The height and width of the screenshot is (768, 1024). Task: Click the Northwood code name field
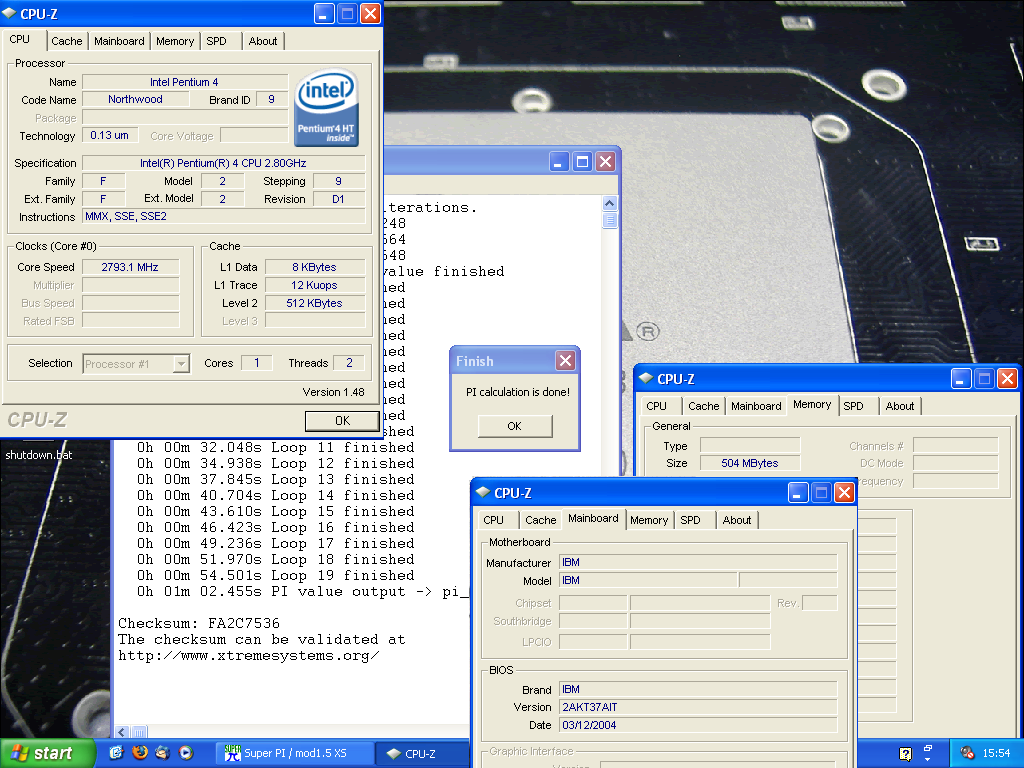[x=135, y=99]
